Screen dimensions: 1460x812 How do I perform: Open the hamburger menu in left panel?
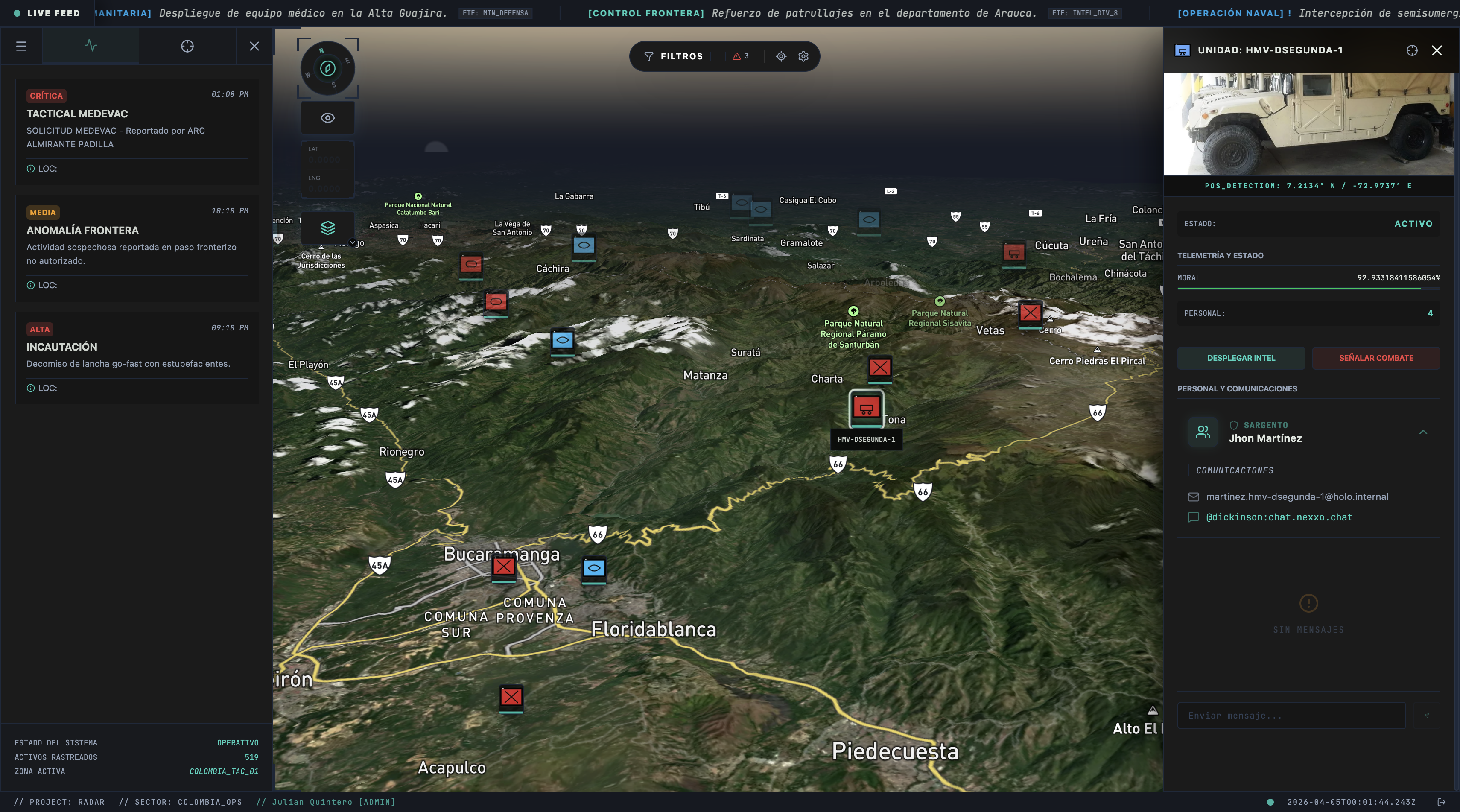coord(21,46)
